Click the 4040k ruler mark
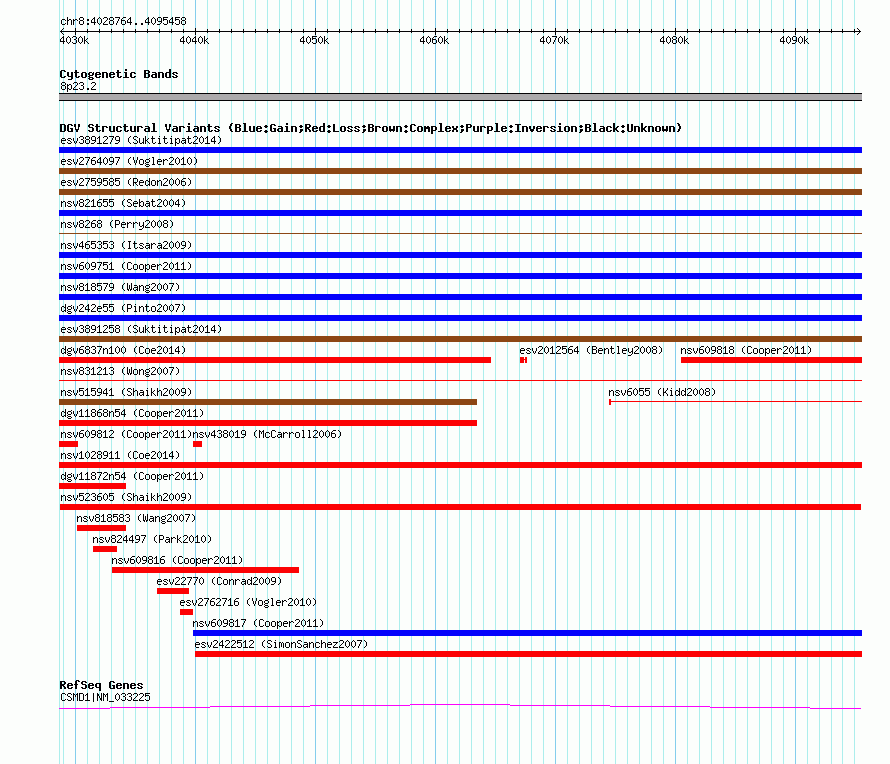890x764 pixels. coord(194,40)
